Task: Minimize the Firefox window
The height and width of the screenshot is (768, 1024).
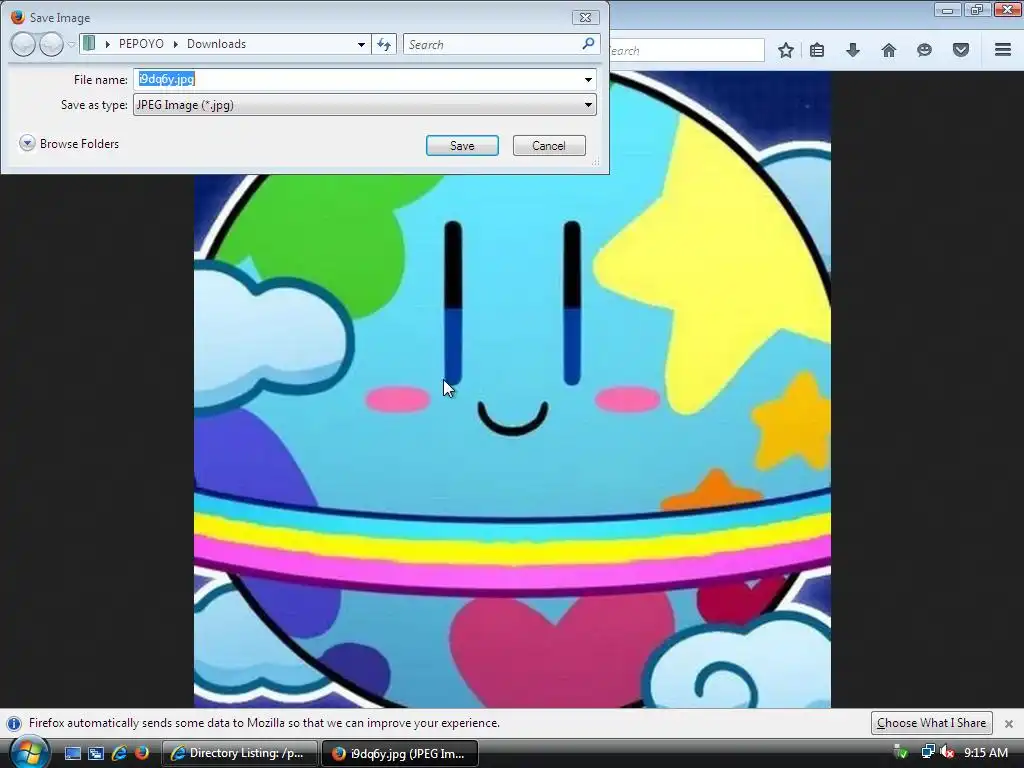Action: pos(947,10)
